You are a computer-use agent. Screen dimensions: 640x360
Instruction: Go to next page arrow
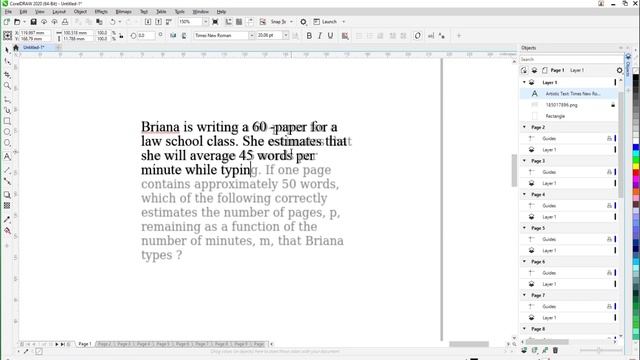tap(57, 344)
